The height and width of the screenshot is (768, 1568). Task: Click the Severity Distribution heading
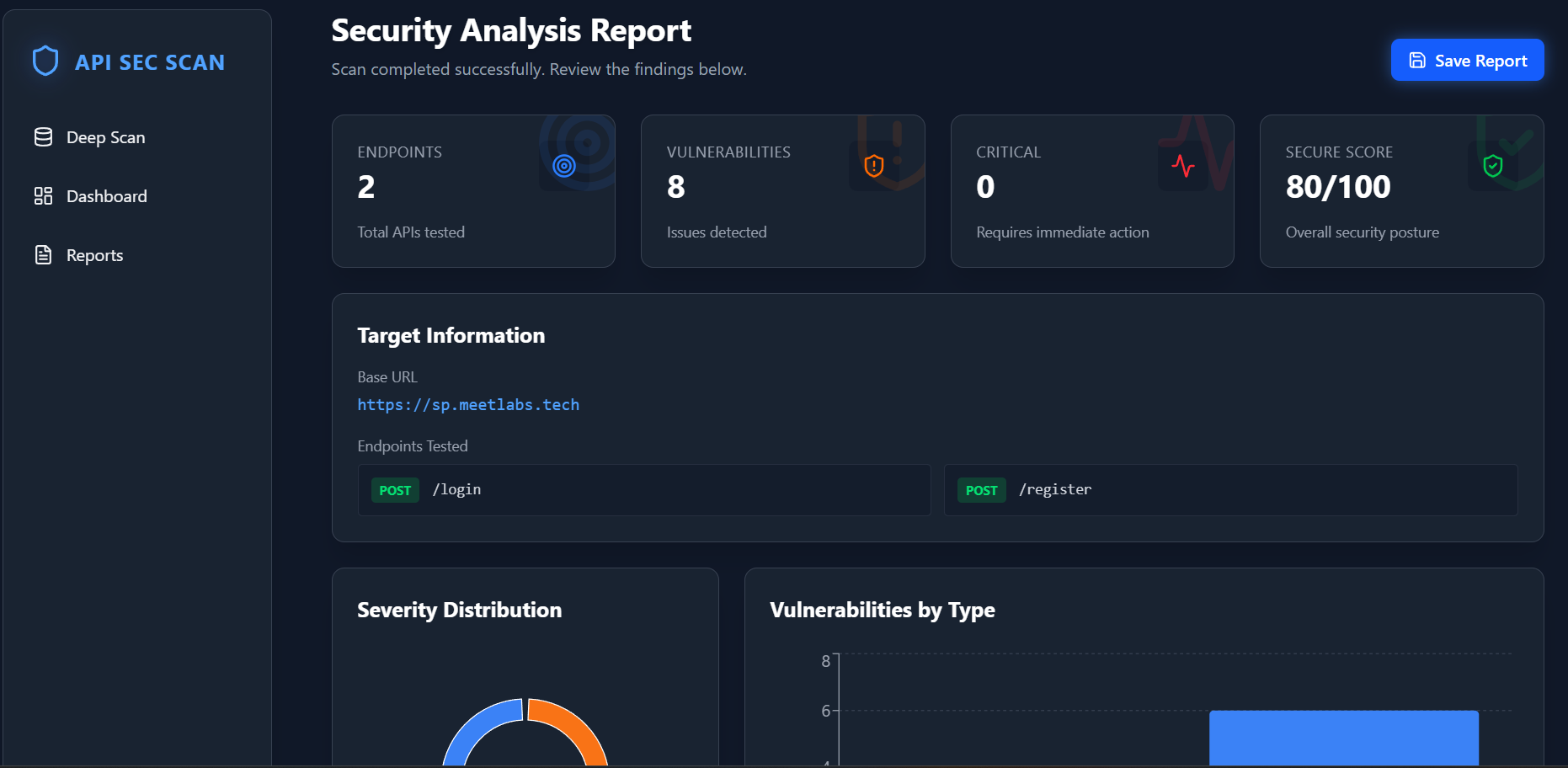tap(459, 610)
